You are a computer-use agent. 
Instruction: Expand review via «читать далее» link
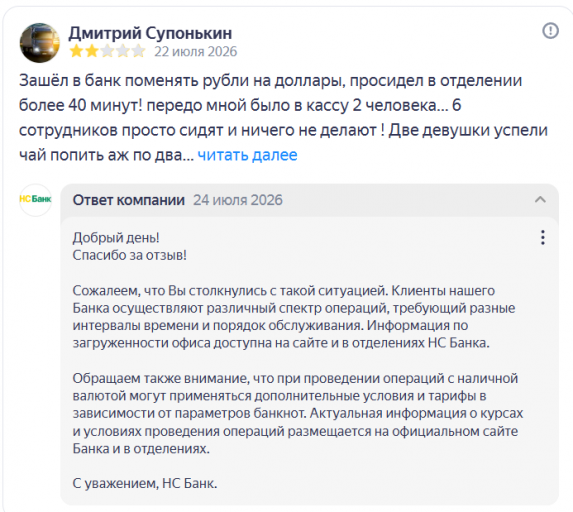(x=247, y=155)
